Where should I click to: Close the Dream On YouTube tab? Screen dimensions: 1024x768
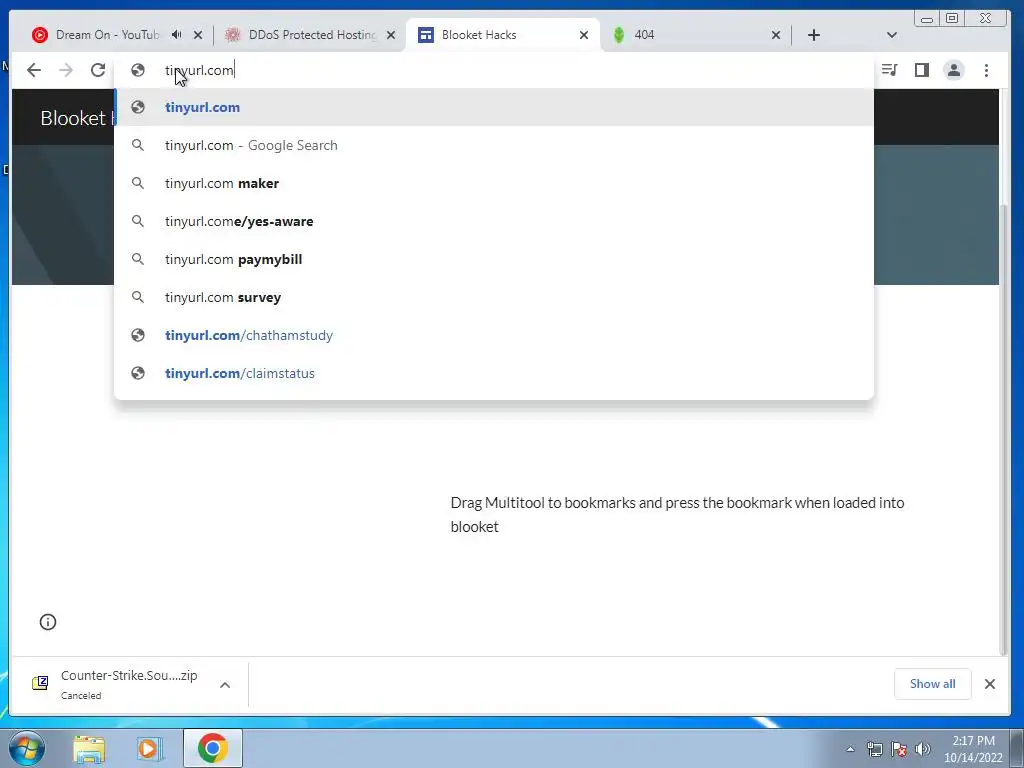click(x=198, y=35)
